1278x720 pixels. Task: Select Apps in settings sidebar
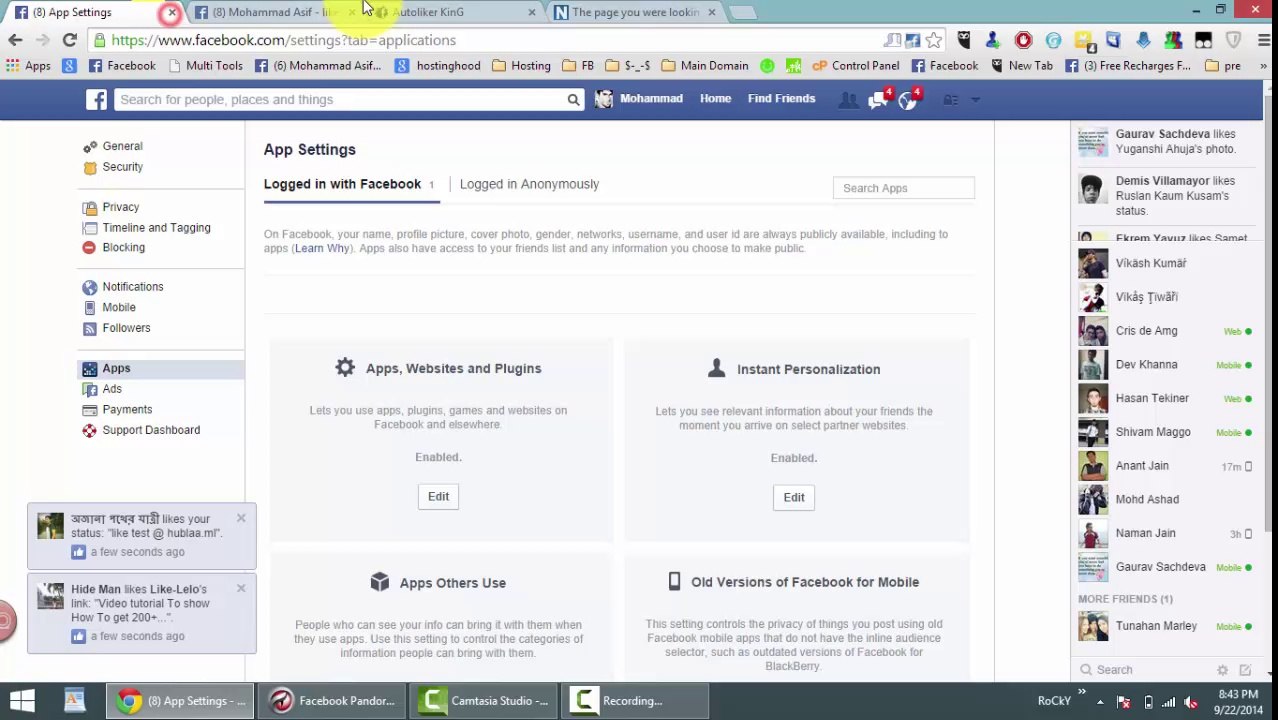click(x=160, y=369)
